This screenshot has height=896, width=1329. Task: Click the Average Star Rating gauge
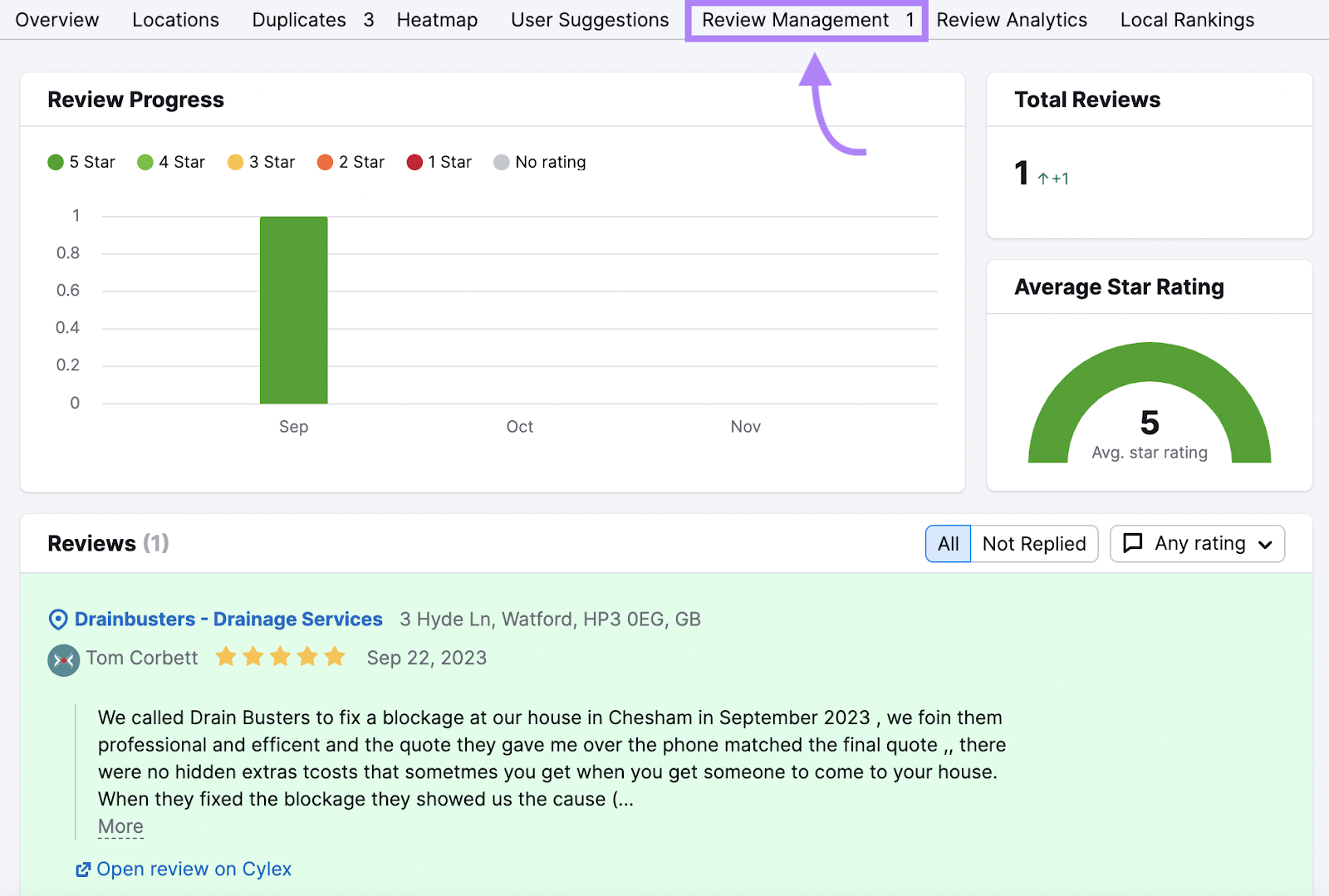tap(1150, 407)
